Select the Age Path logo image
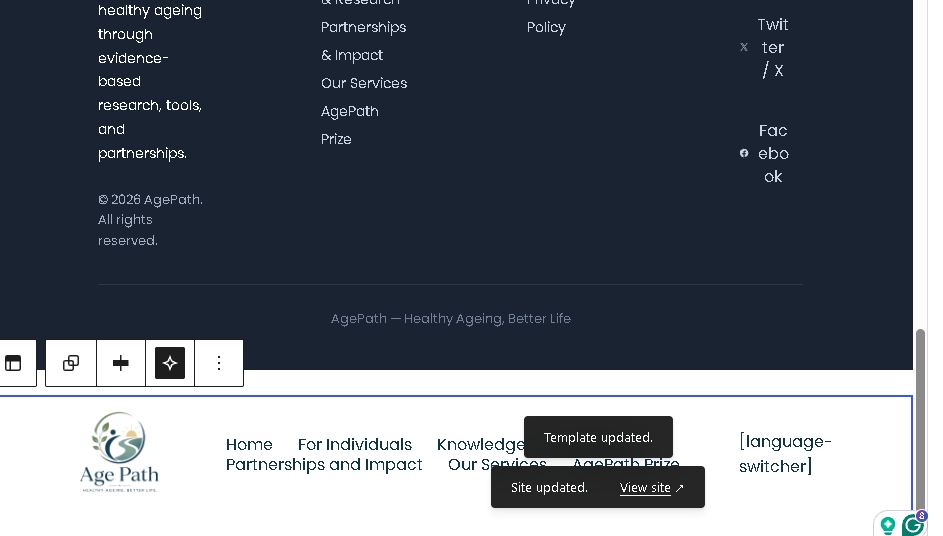 [120, 452]
